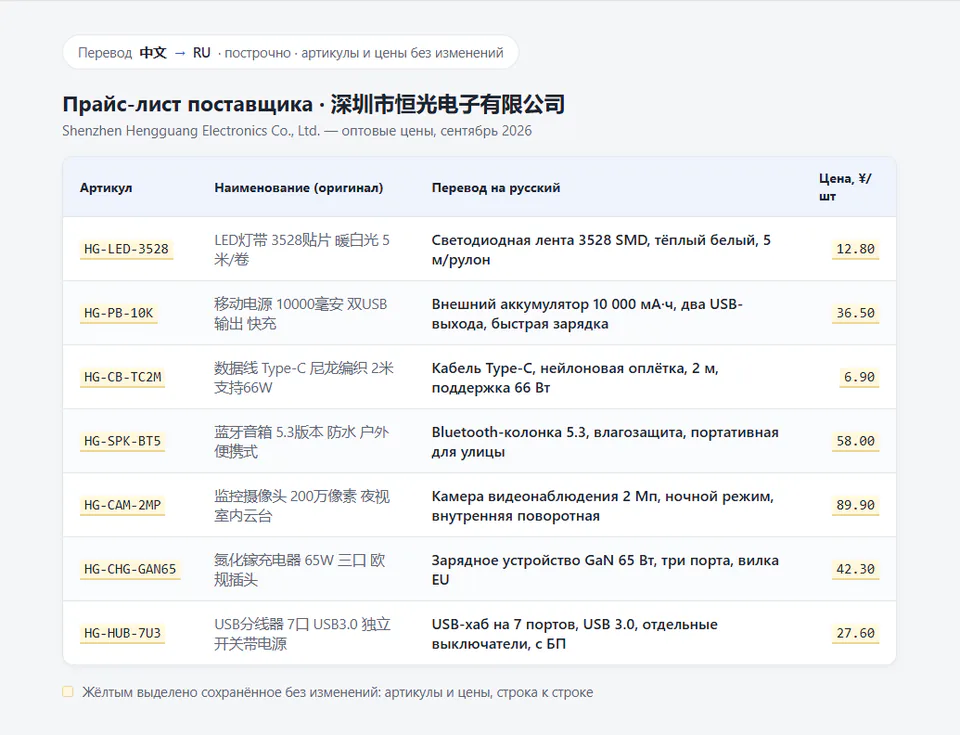This screenshot has width=960, height=735.
Task: Select the article code HG-CHG-GAN65
Action: [130, 569]
